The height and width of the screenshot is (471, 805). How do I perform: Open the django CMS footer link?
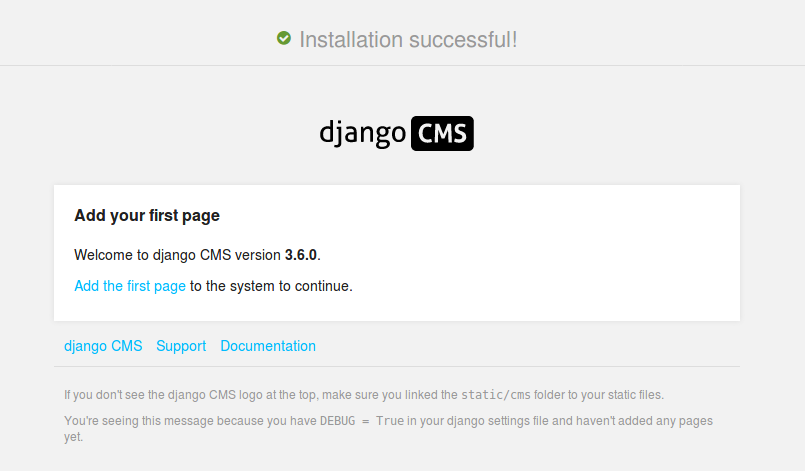[103, 346]
